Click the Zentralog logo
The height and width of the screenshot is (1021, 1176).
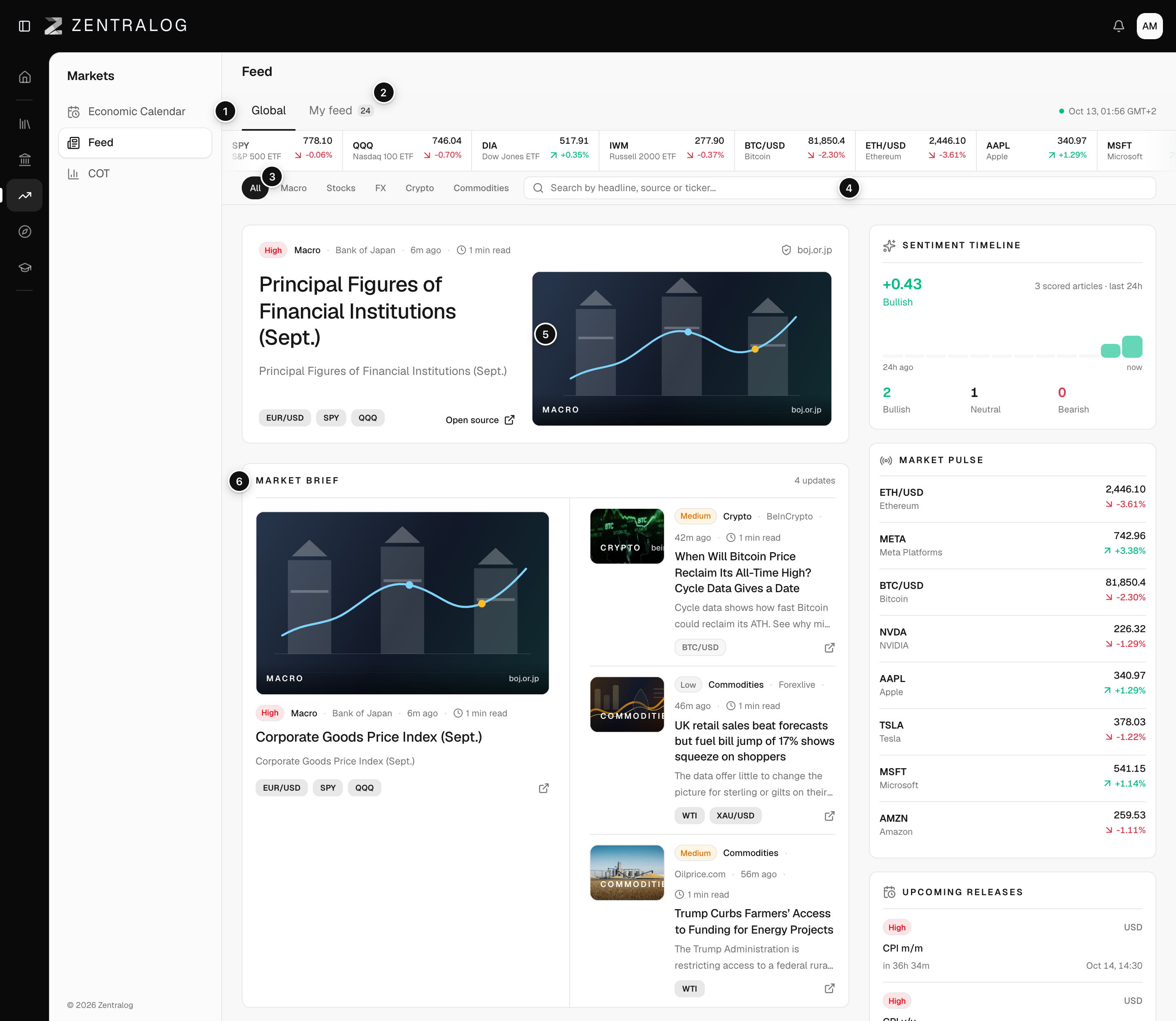(116, 26)
